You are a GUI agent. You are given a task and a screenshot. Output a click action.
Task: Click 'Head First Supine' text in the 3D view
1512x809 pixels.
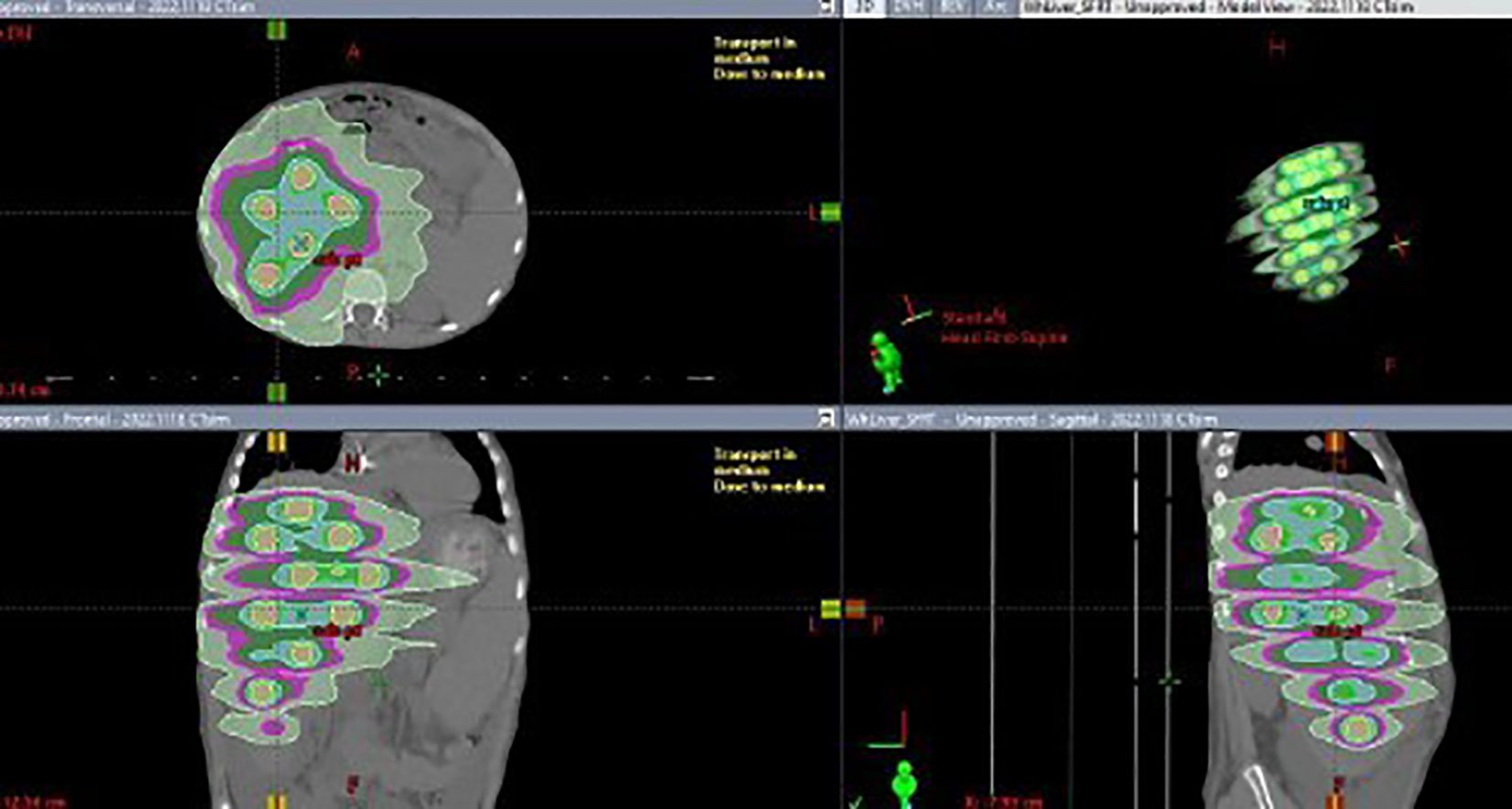click(x=1004, y=337)
